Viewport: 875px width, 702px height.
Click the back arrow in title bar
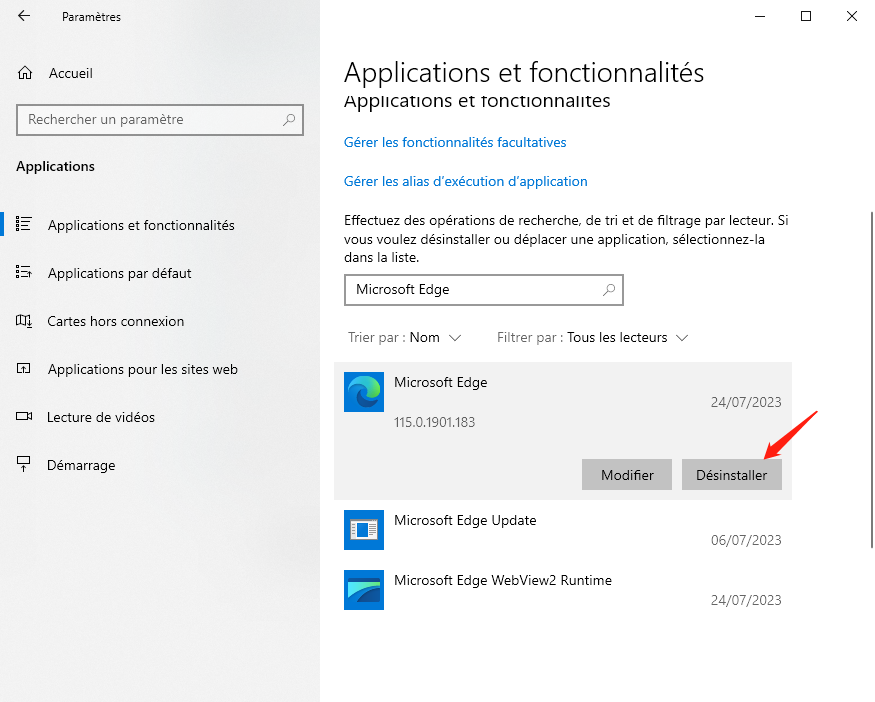tap(24, 16)
